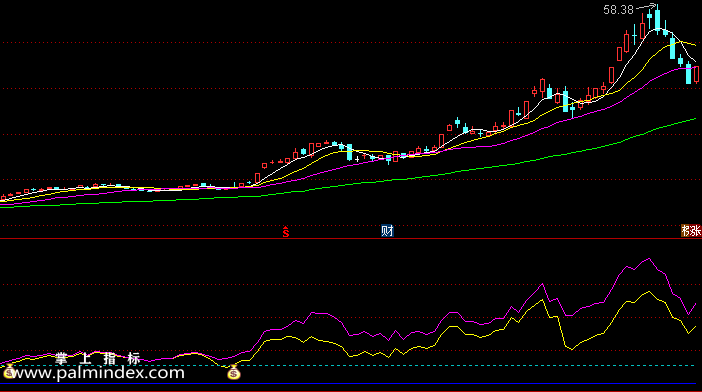Click the blue 财 info marker

[x=387, y=231]
